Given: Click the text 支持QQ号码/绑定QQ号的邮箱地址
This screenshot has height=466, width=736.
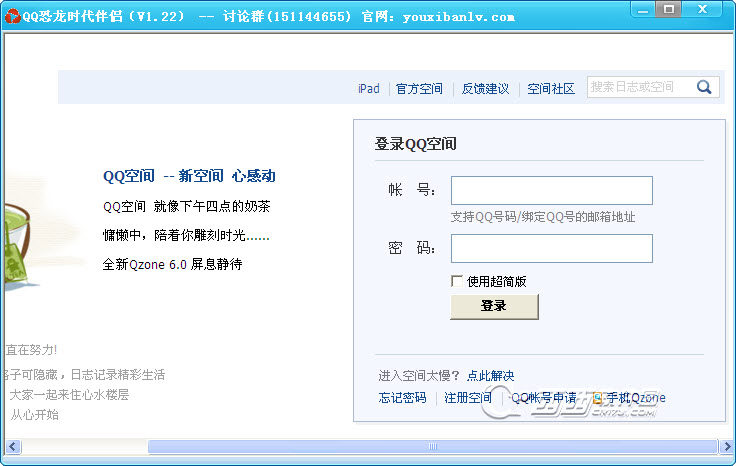Looking at the screenshot, I should [x=543, y=217].
